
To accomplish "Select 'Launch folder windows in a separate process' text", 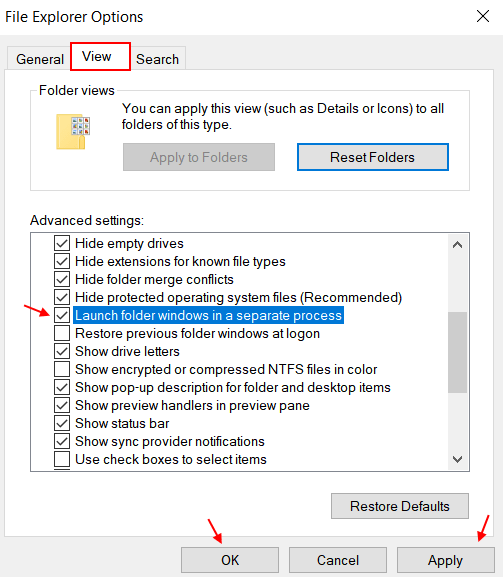I will [x=208, y=315].
